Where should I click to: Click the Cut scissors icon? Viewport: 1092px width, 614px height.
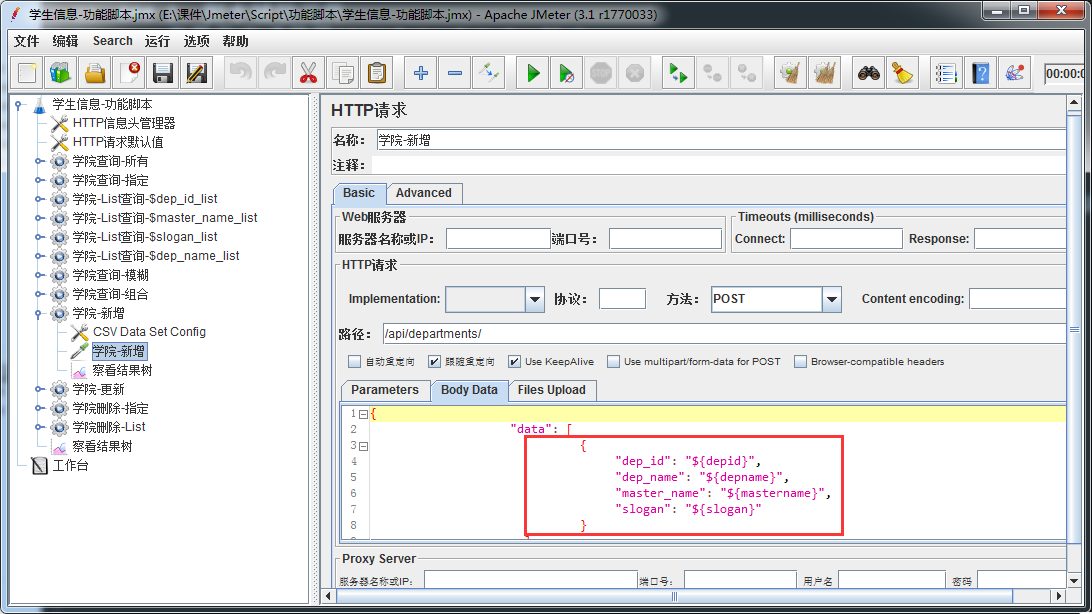click(309, 73)
